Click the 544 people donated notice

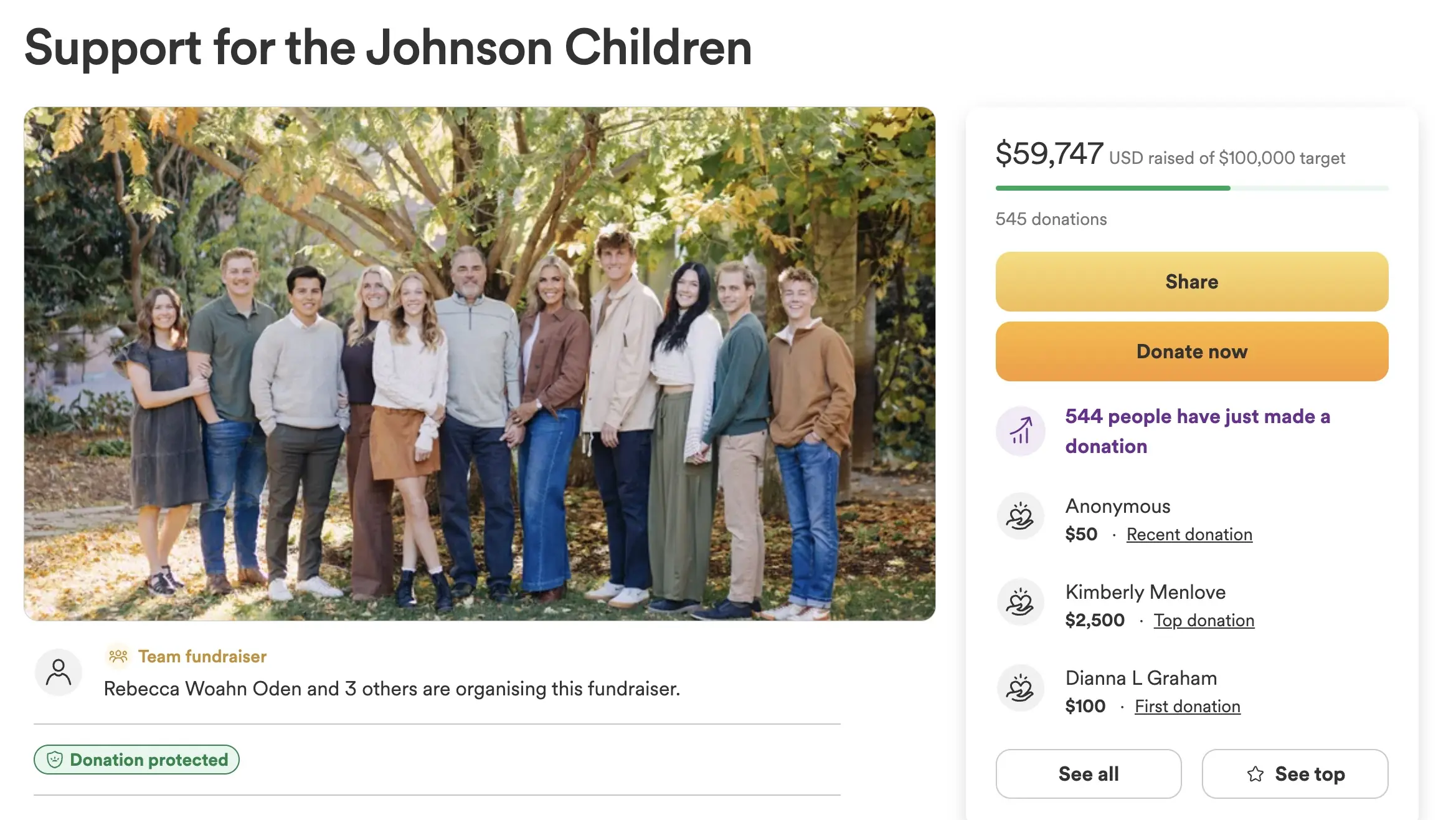[x=1197, y=431]
